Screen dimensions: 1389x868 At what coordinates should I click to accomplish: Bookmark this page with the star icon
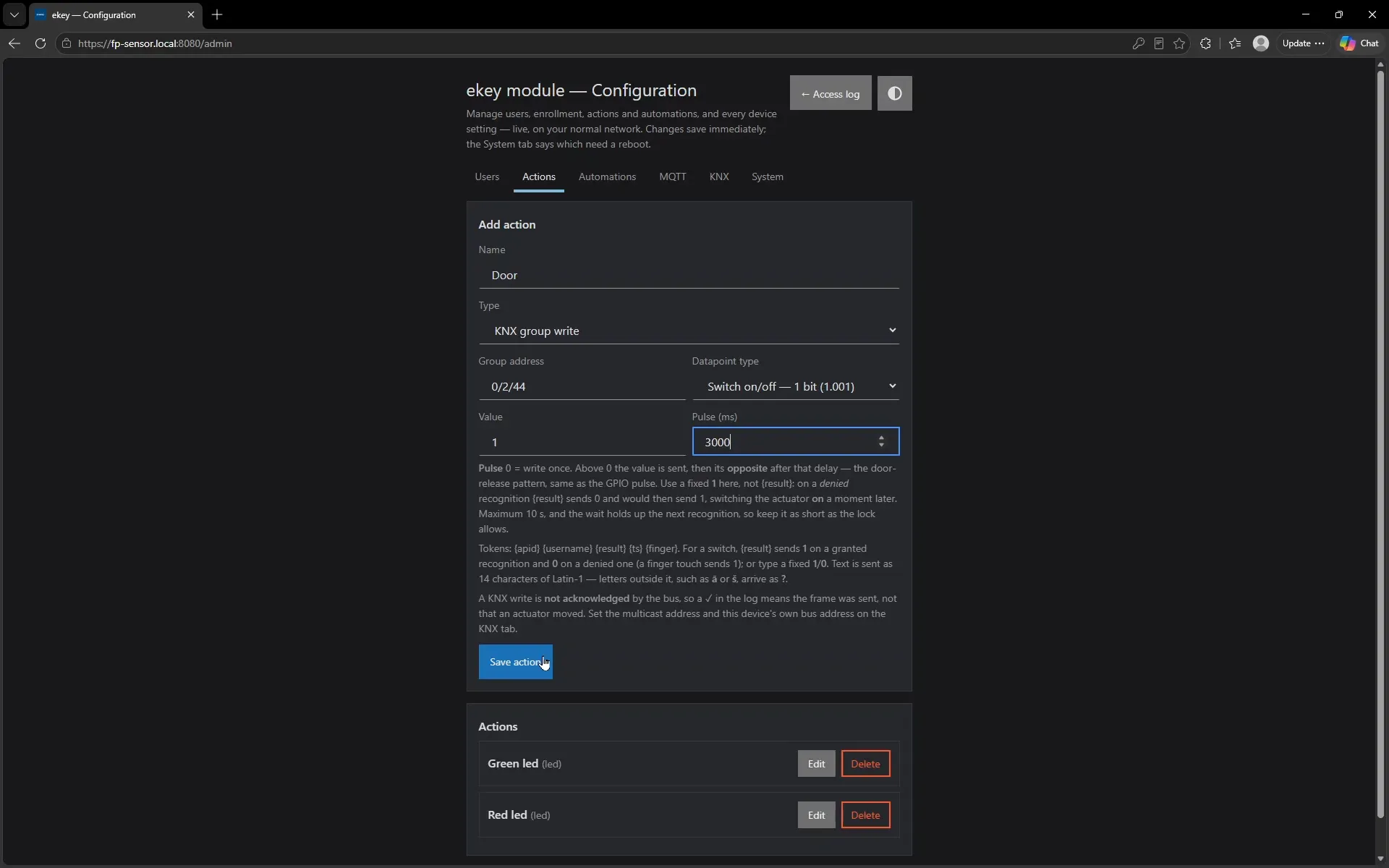pyautogui.click(x=1179, y=43)
